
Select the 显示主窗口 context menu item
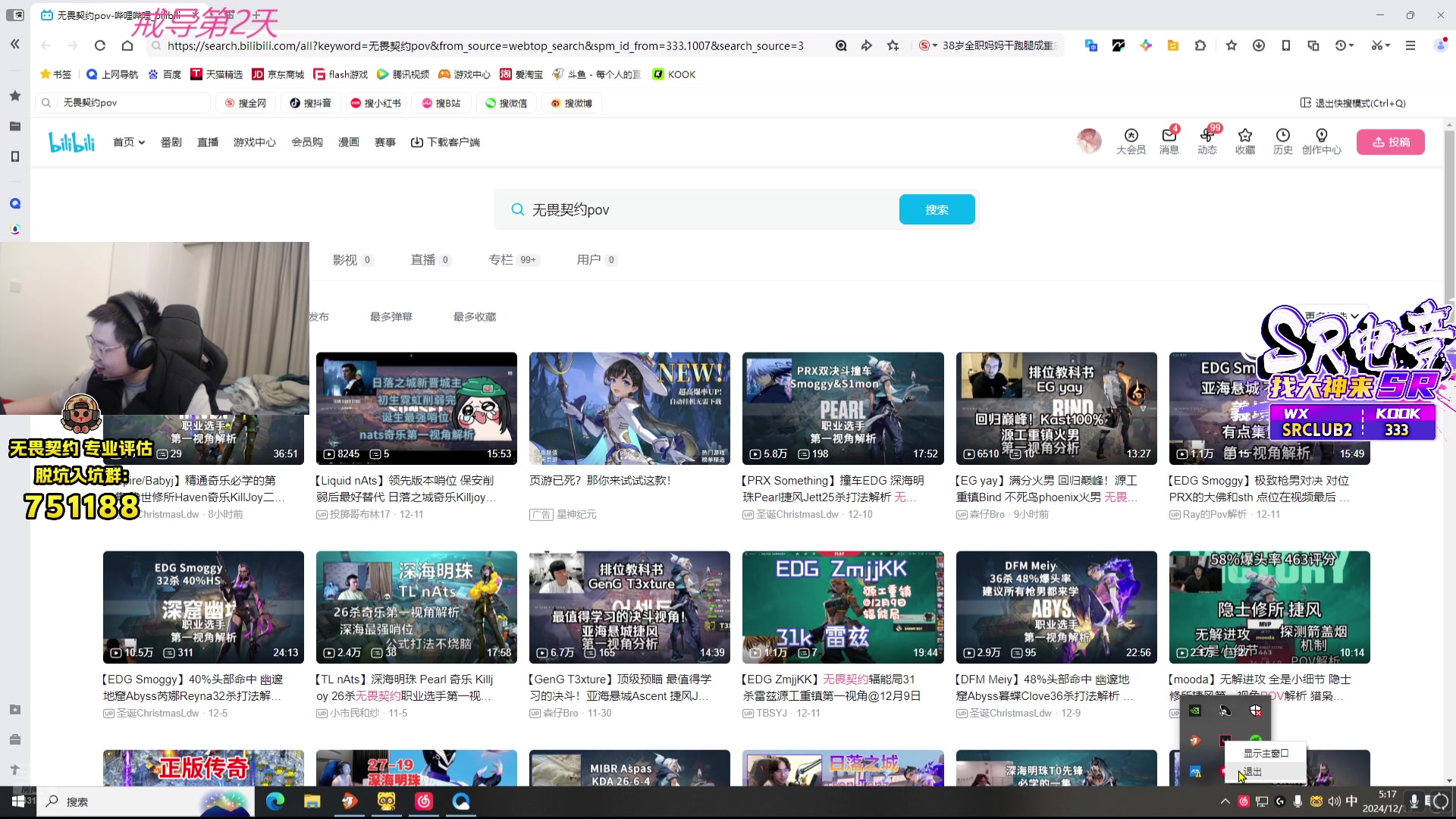(x=1266, y=753)
